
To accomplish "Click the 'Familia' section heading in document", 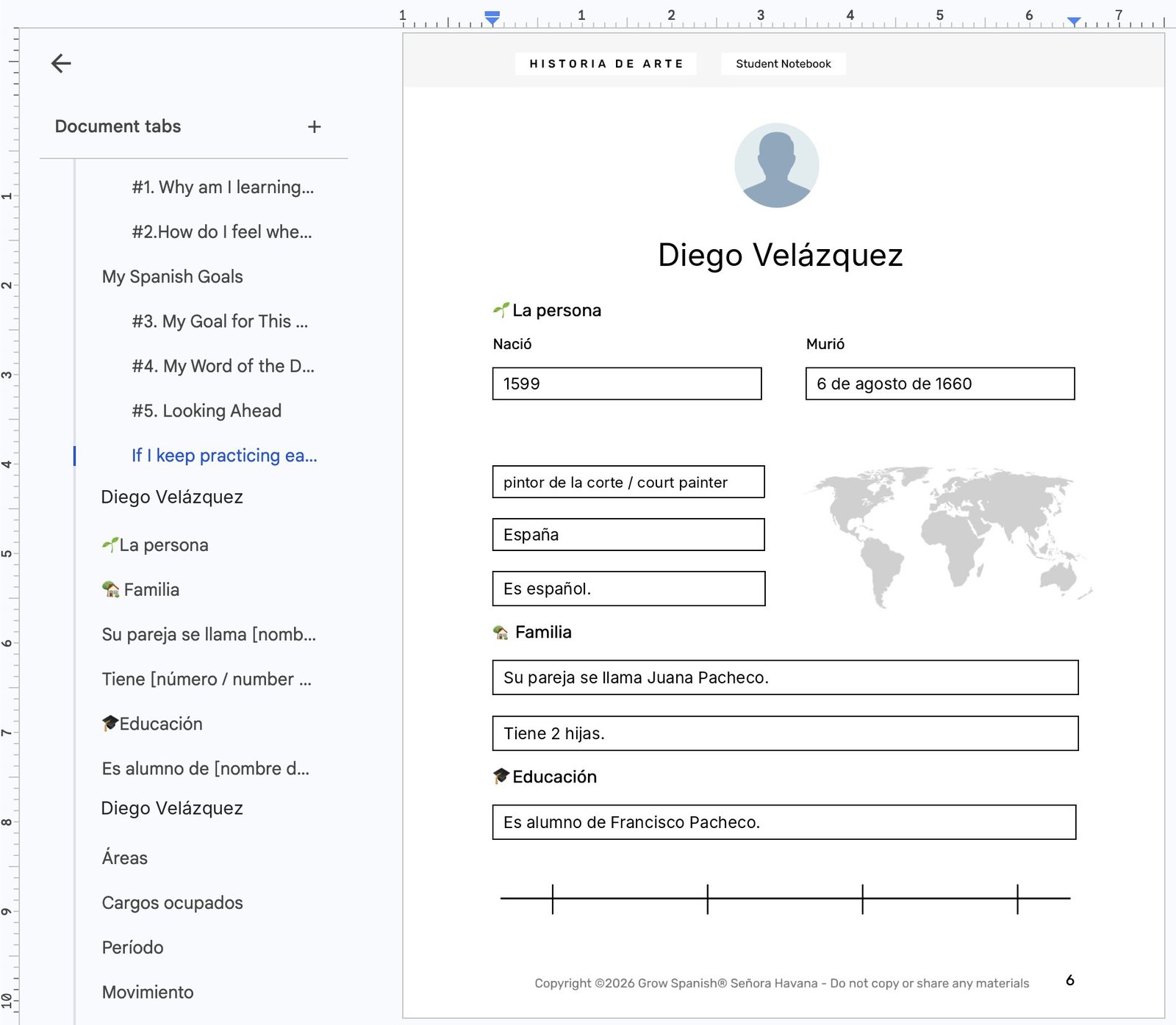I will pyautogui.click(x=533, y=633).
